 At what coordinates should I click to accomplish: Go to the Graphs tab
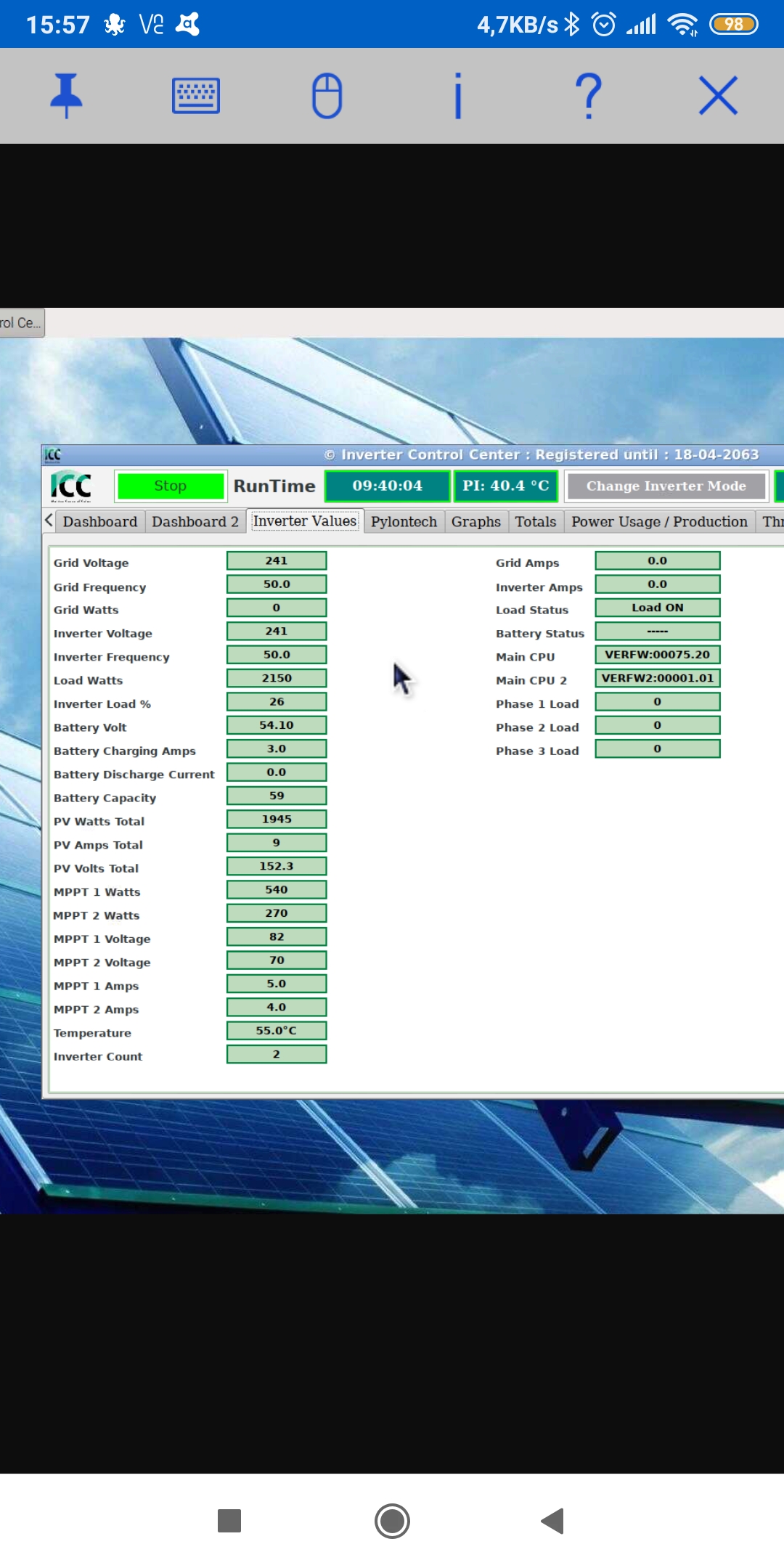(x=475, y=522)
